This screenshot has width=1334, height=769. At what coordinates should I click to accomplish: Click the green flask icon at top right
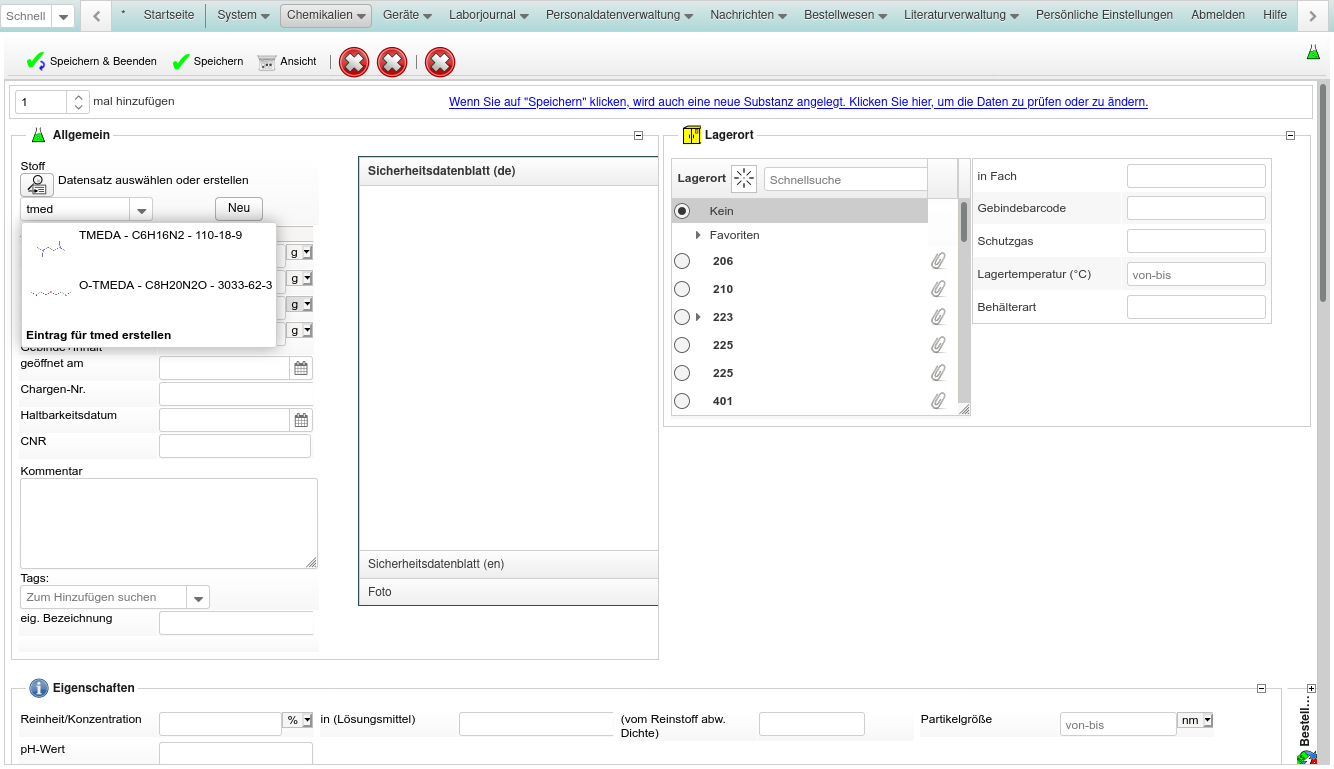point(1313,52)
